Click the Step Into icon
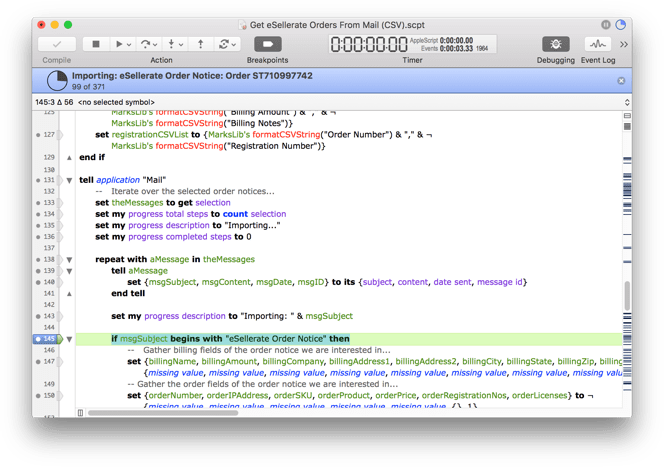Viewport: 664px width, 467px height. point(171,44)
